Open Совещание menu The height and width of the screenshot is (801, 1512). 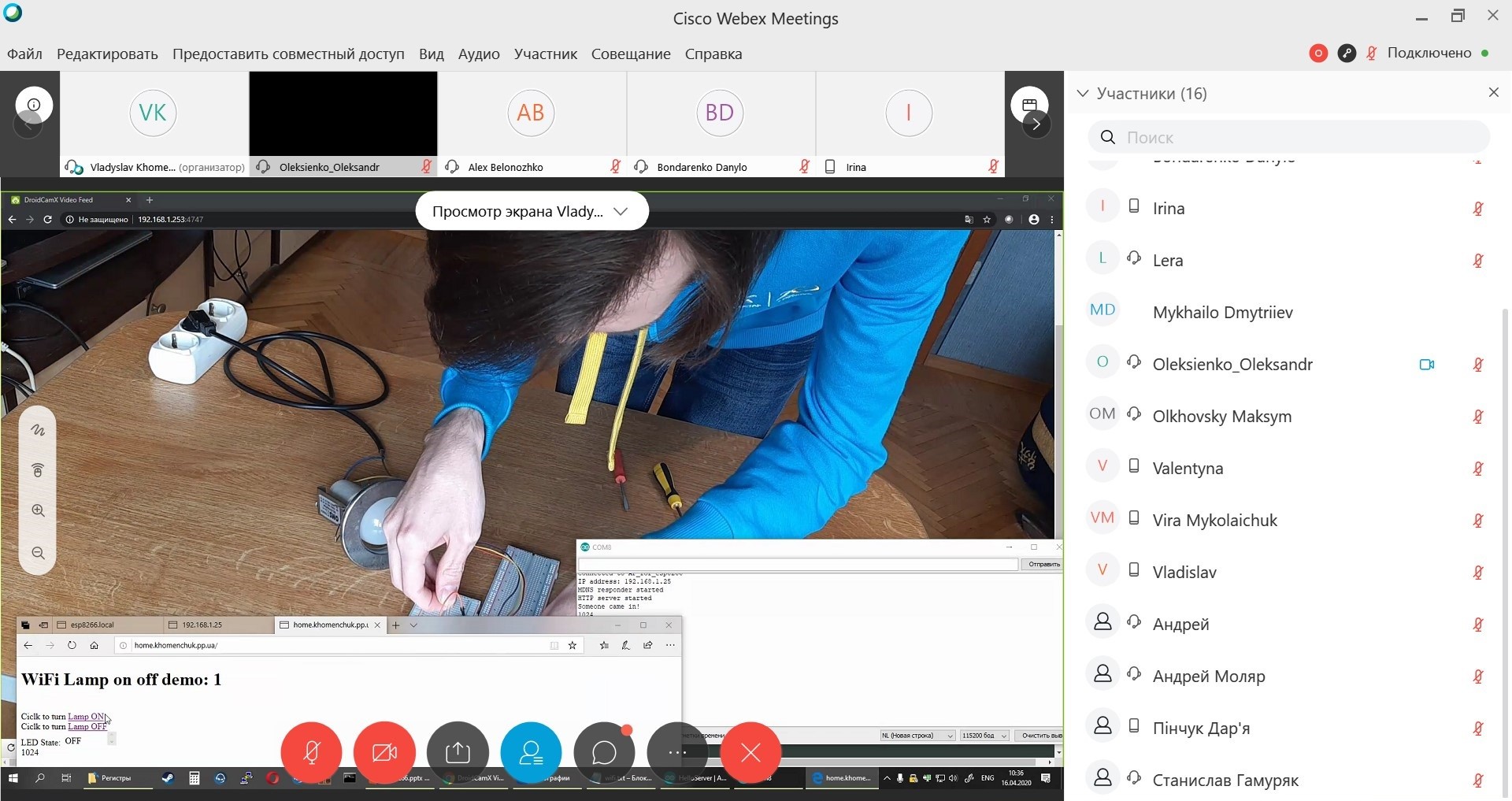[631, 54]
